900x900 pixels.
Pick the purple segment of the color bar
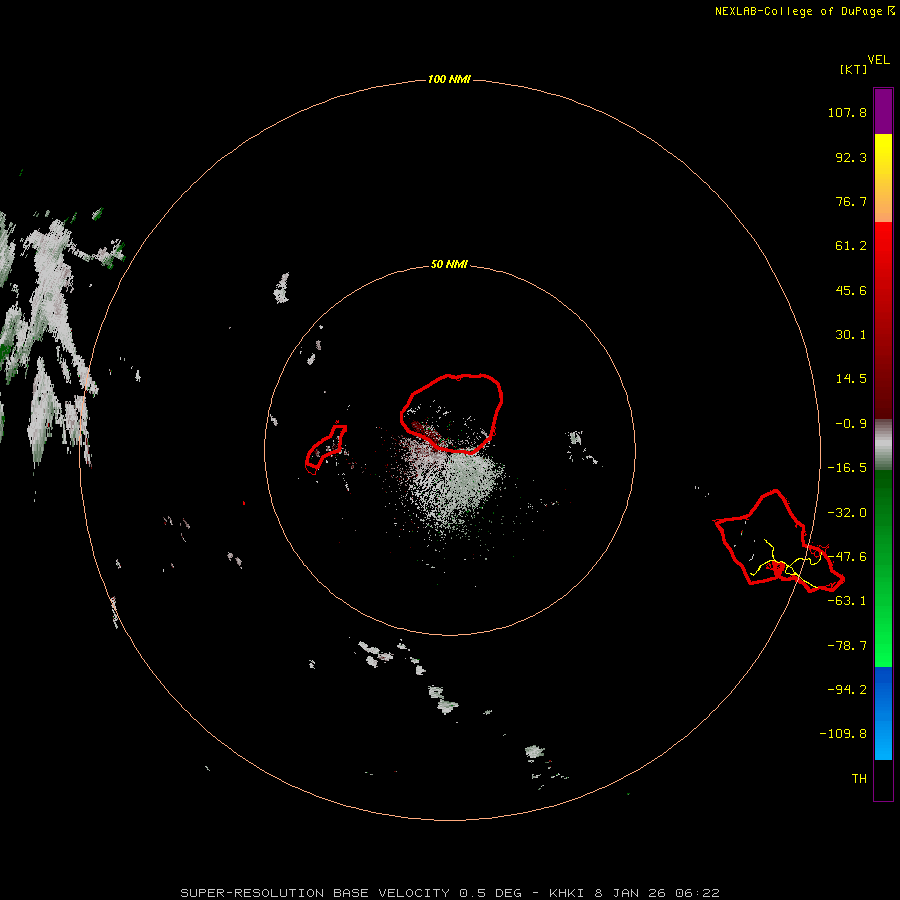pos(883,111)
